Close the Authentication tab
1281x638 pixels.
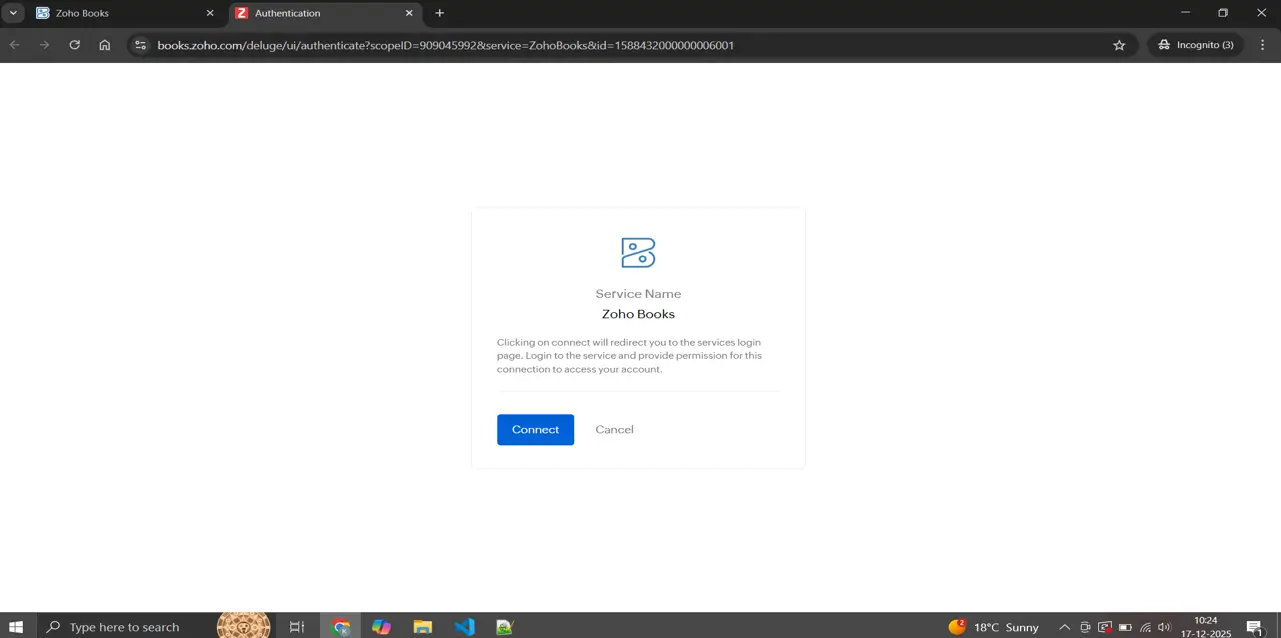tap(409, 13)
